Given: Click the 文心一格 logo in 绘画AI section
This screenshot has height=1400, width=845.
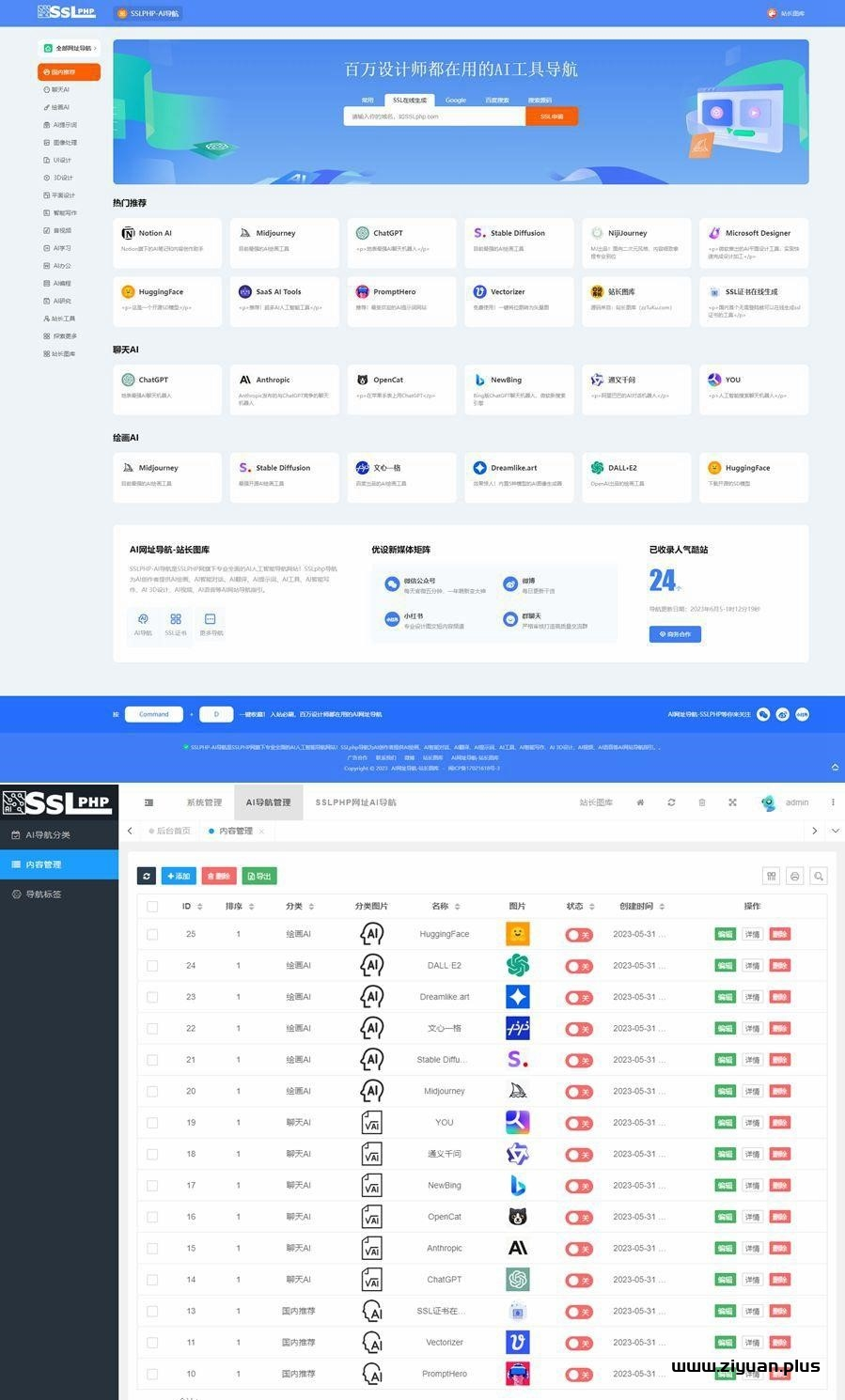Looking at the screenshot, I should pyautogui.click(x=362, y=467).
